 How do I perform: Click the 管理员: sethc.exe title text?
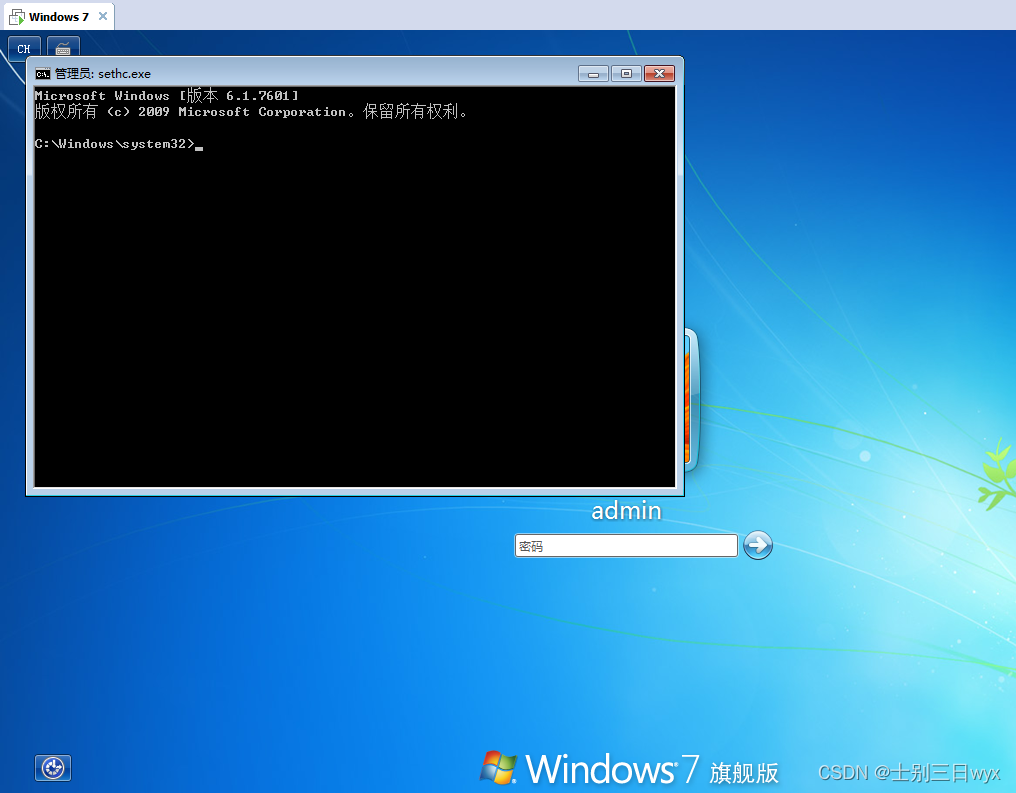coord(102,74)
